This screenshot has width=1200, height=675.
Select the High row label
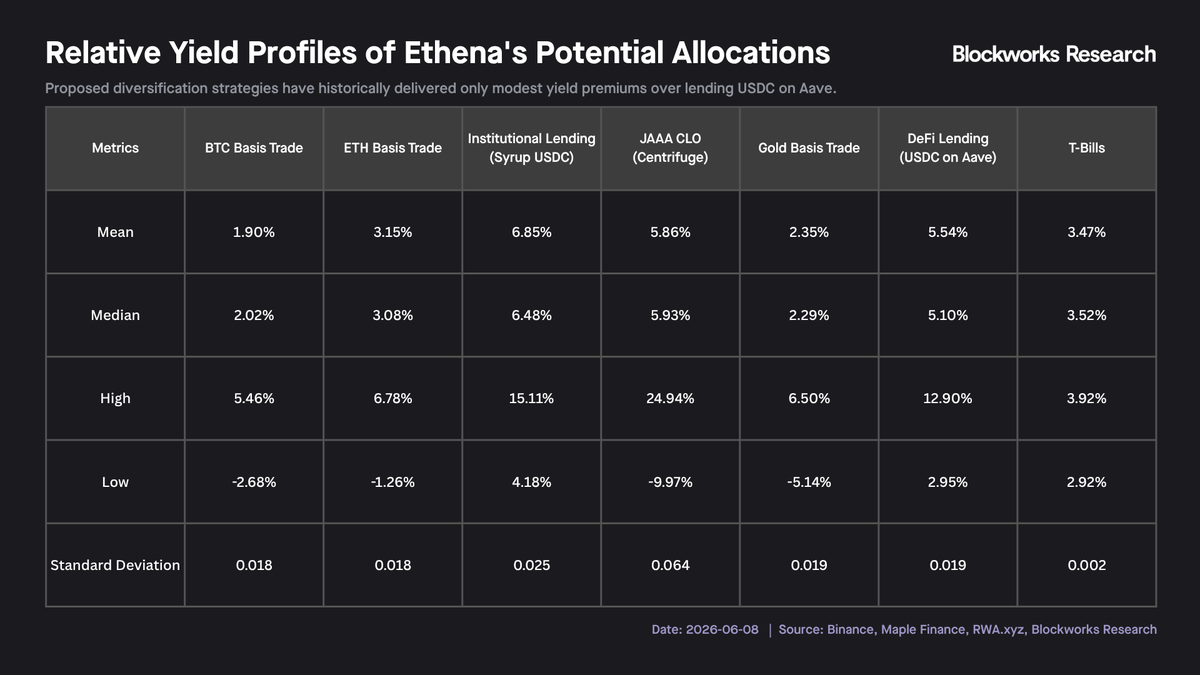click(x=115, y=398)
